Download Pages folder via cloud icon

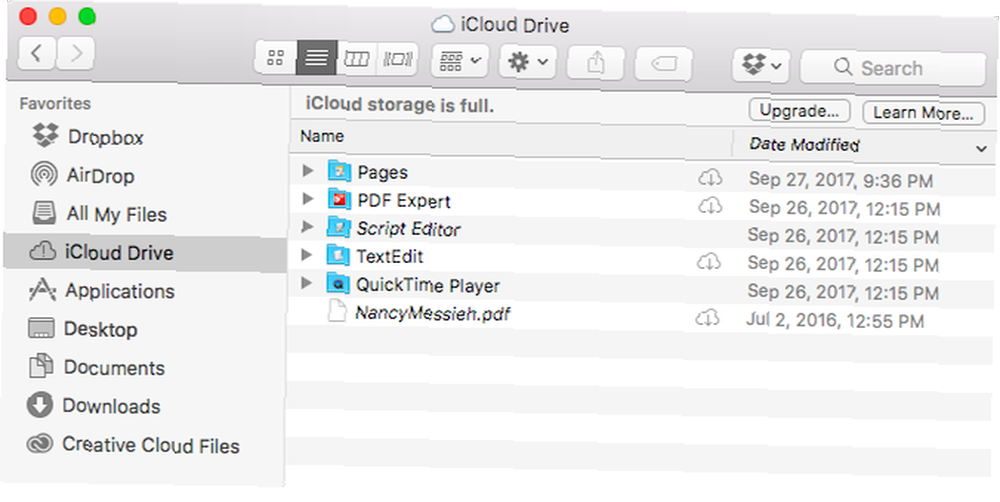[x=710, y=177]
